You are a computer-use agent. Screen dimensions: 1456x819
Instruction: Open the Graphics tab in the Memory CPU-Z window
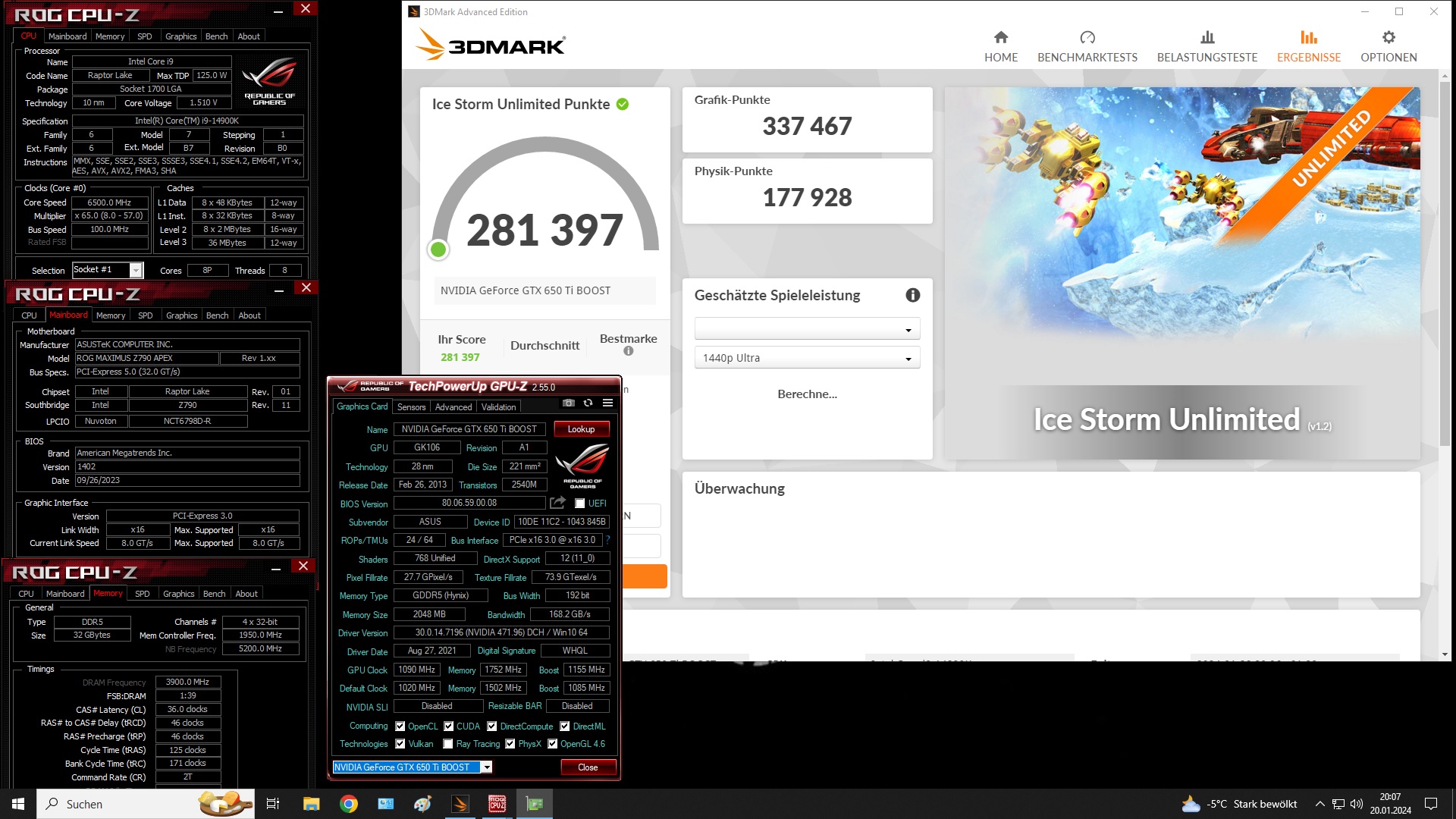(x=179, y=594)
